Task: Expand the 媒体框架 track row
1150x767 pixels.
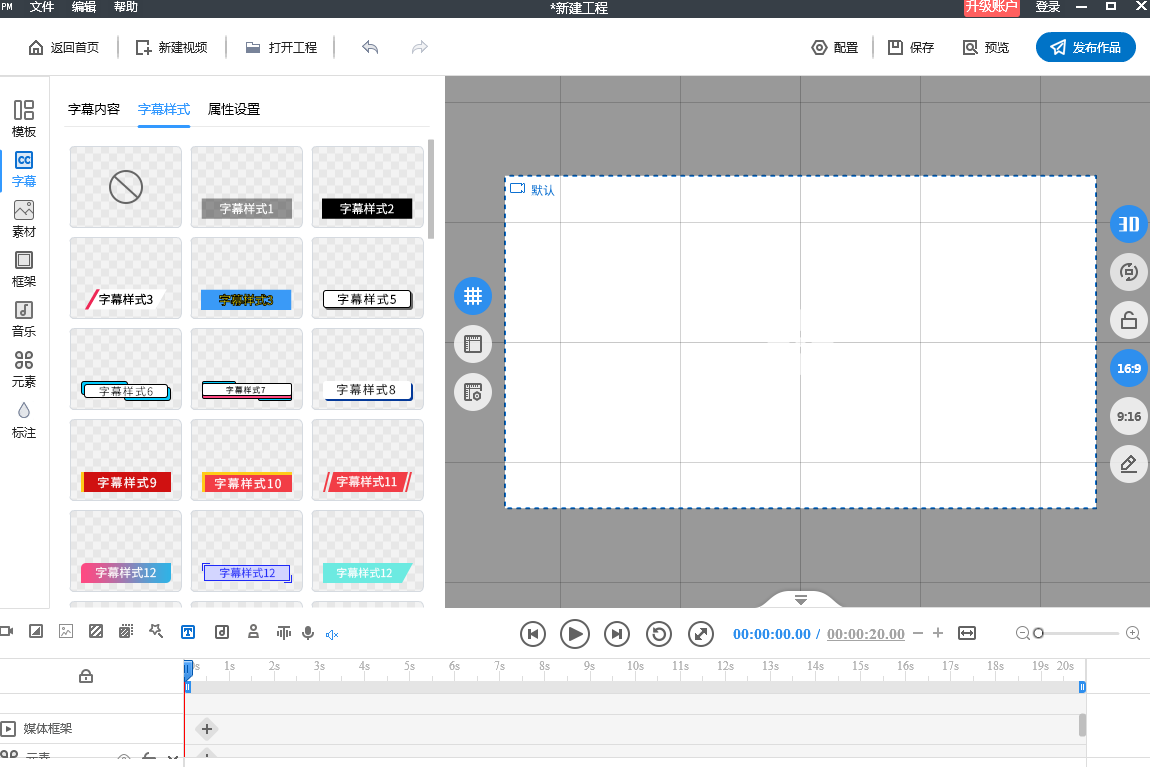Action: coord(8,729)
